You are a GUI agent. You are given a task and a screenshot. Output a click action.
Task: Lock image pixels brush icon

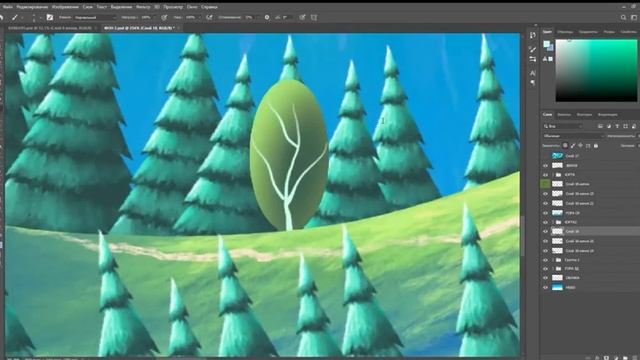pos(573,146)
